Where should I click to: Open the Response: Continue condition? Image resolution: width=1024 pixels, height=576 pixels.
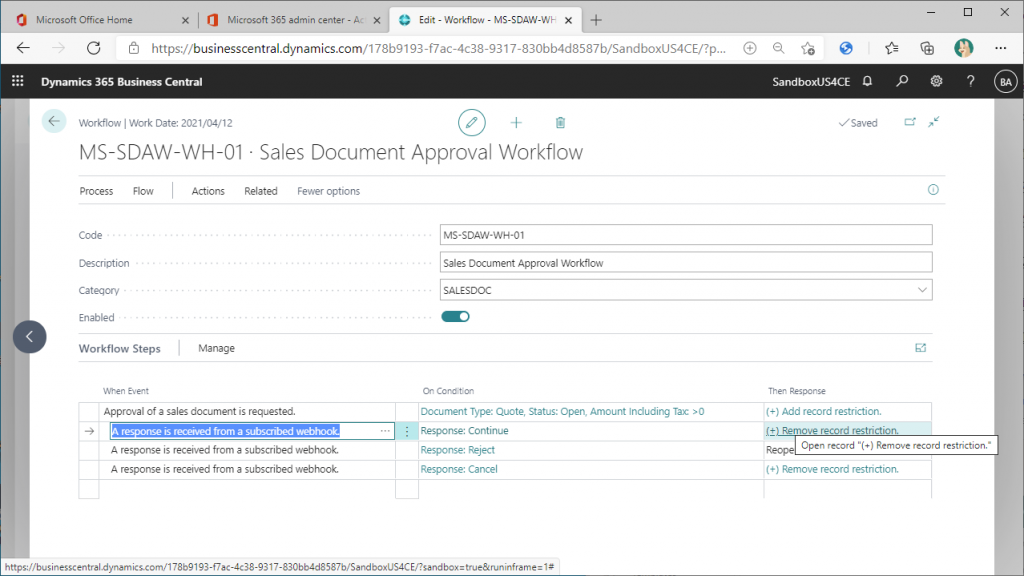(464, 430)
